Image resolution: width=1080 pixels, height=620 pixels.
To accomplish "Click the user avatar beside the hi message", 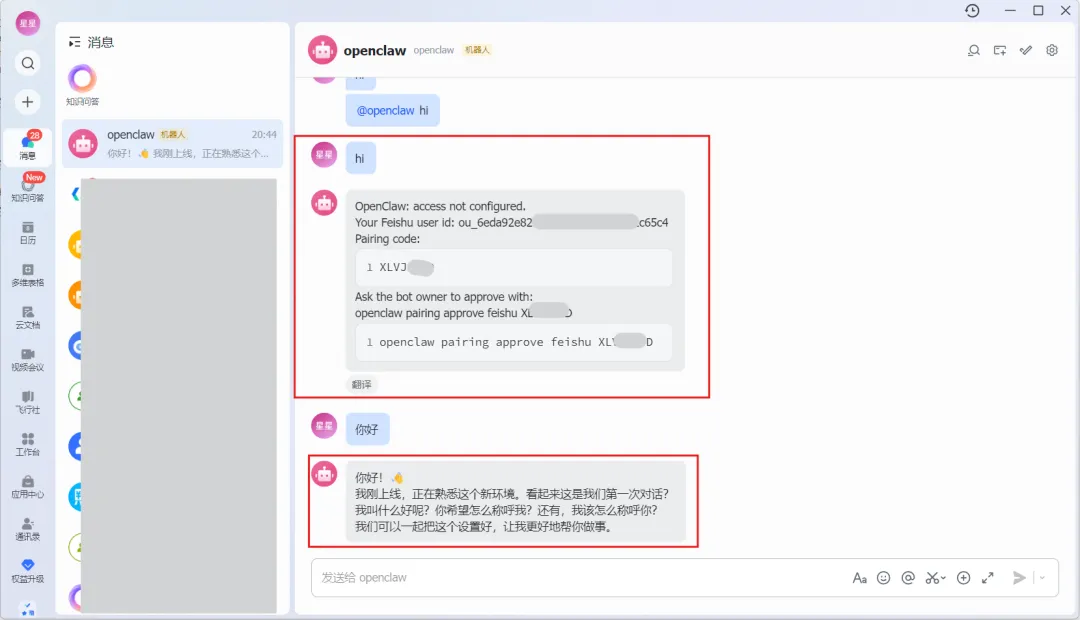I will [x=324, y=155].
